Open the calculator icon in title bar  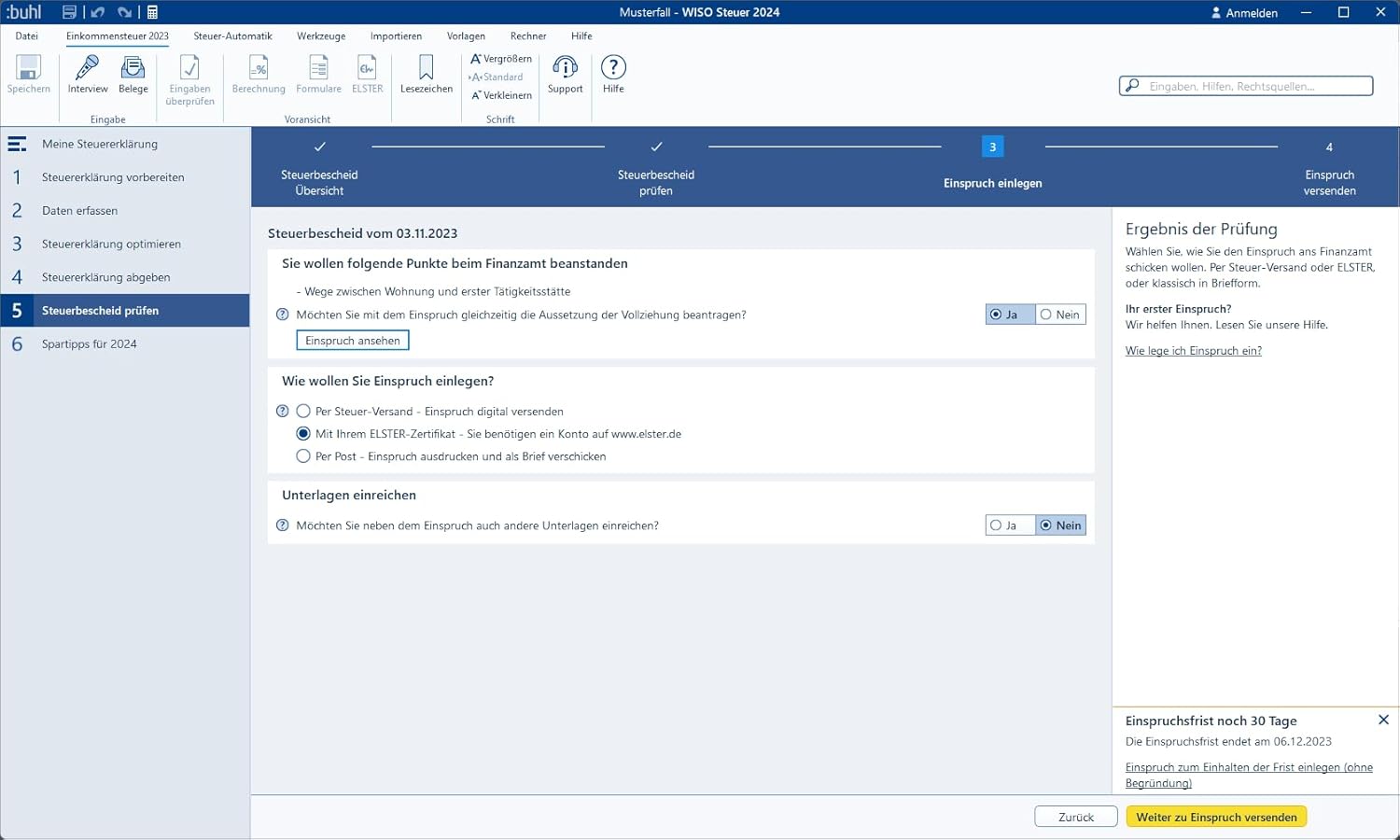(152, 12)
